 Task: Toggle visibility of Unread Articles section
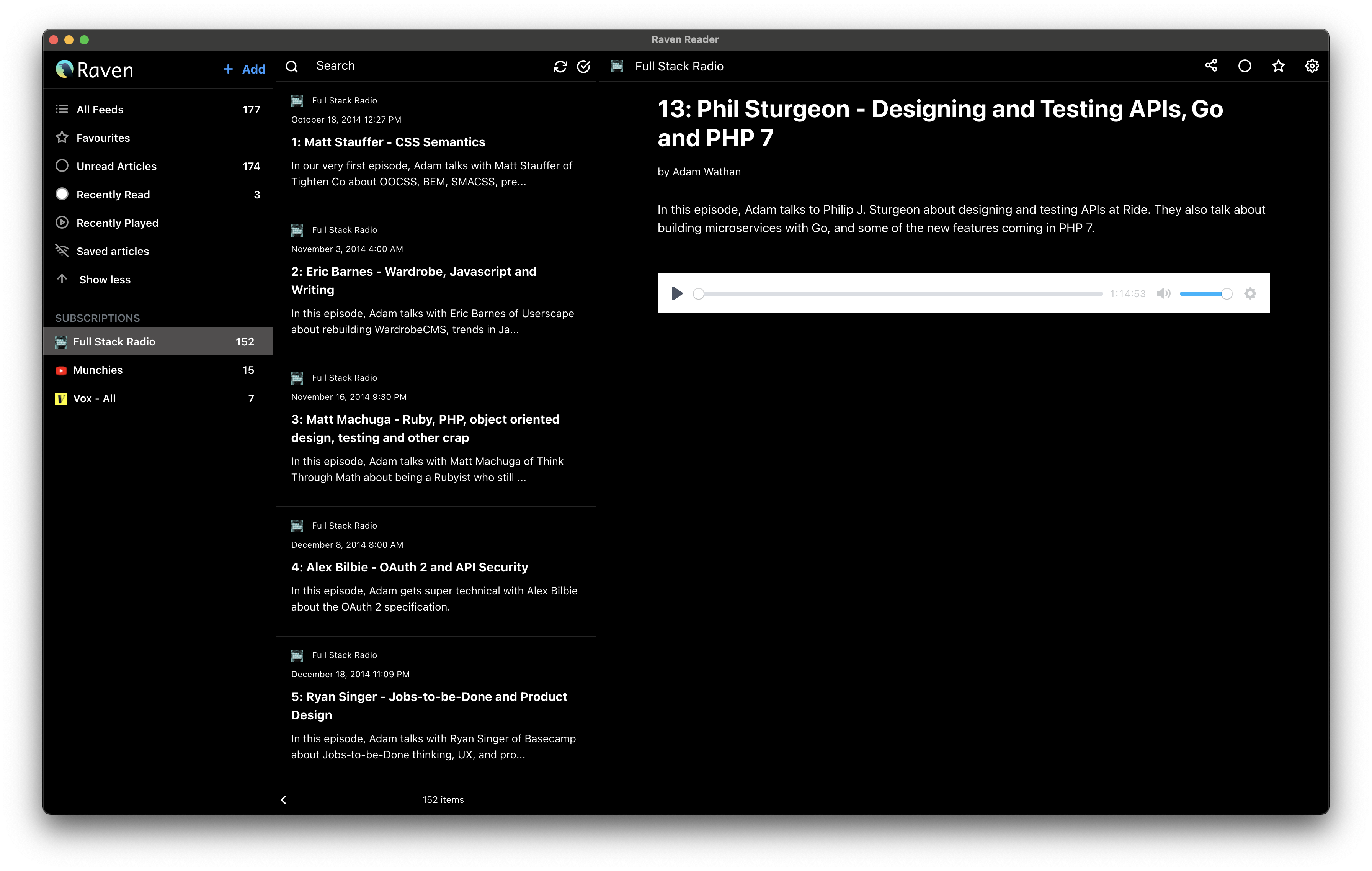pyautogui.click(x=155, y=166)
